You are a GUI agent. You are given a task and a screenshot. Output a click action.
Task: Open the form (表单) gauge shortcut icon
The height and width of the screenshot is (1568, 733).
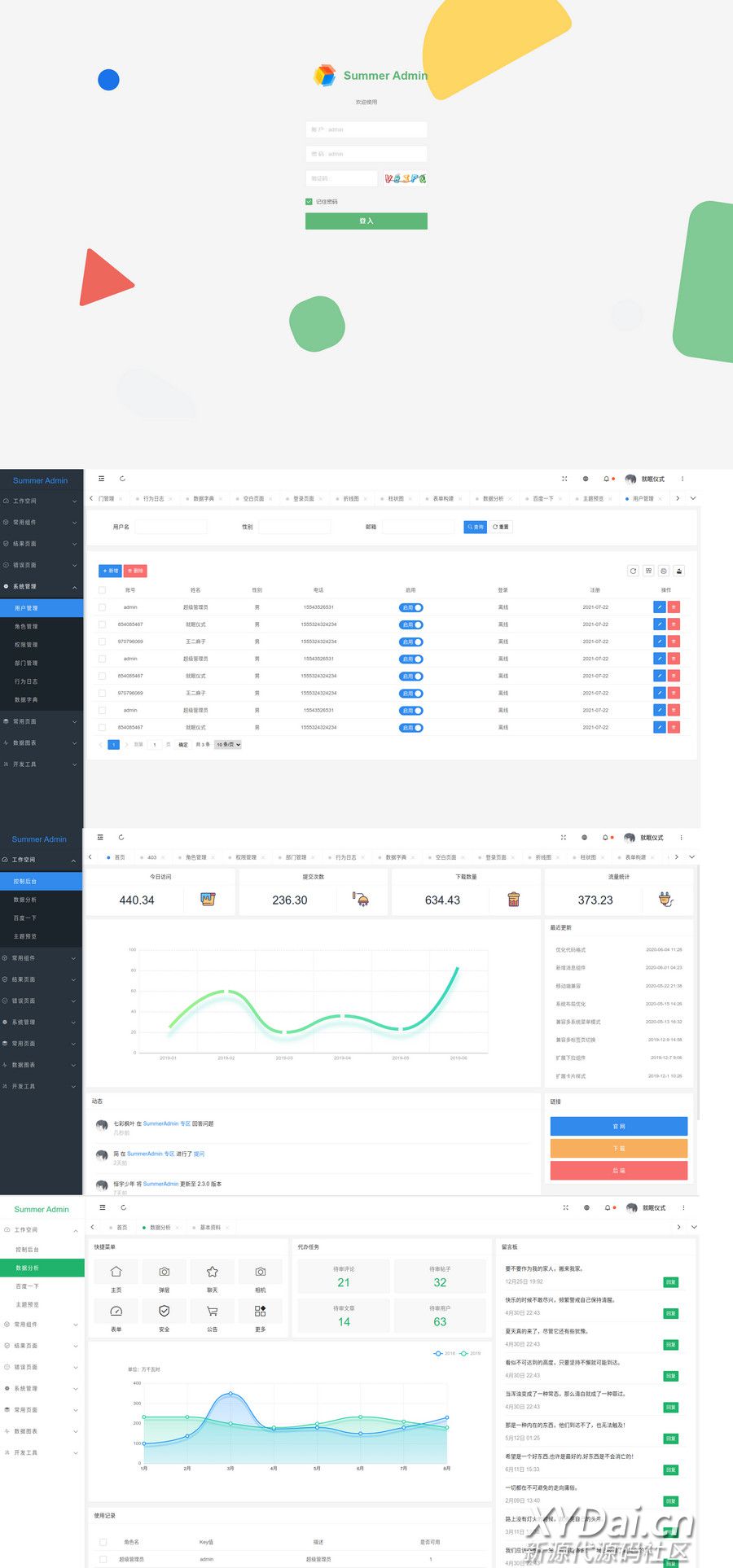[x=116, y=1311]
